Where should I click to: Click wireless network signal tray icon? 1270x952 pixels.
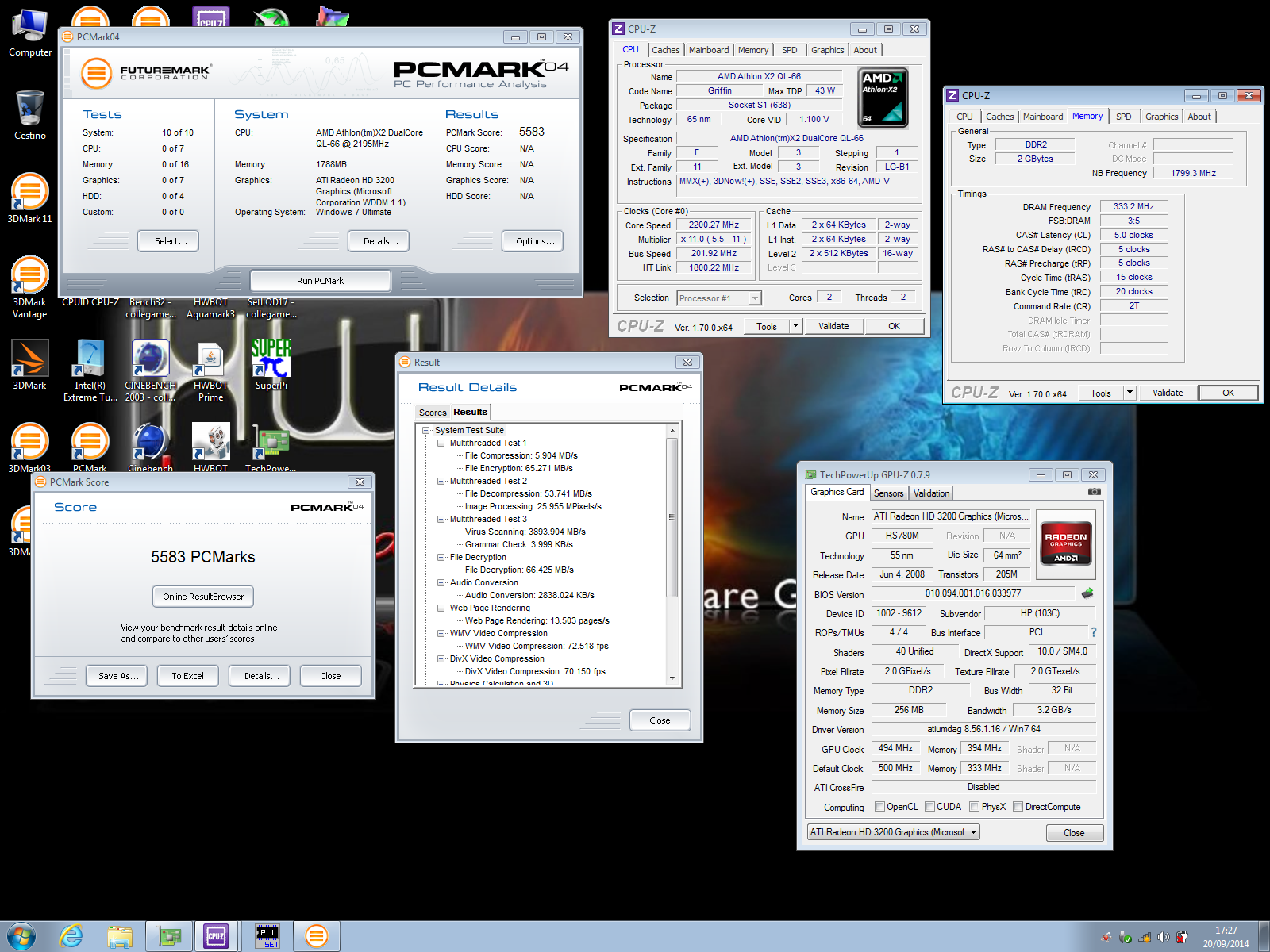(1145, 937)
